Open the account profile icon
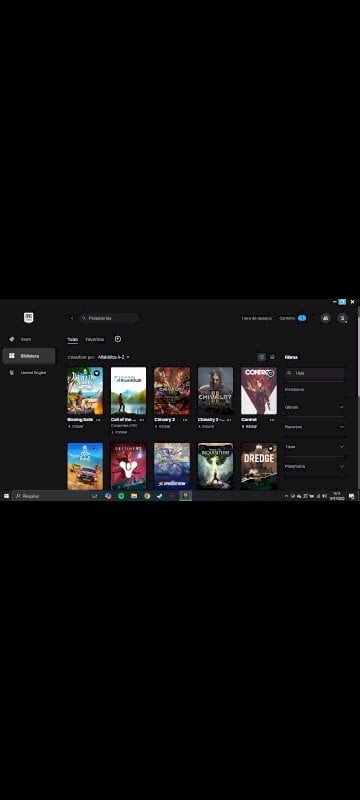This screenshot has height=800, width=360. pos(343,318)
